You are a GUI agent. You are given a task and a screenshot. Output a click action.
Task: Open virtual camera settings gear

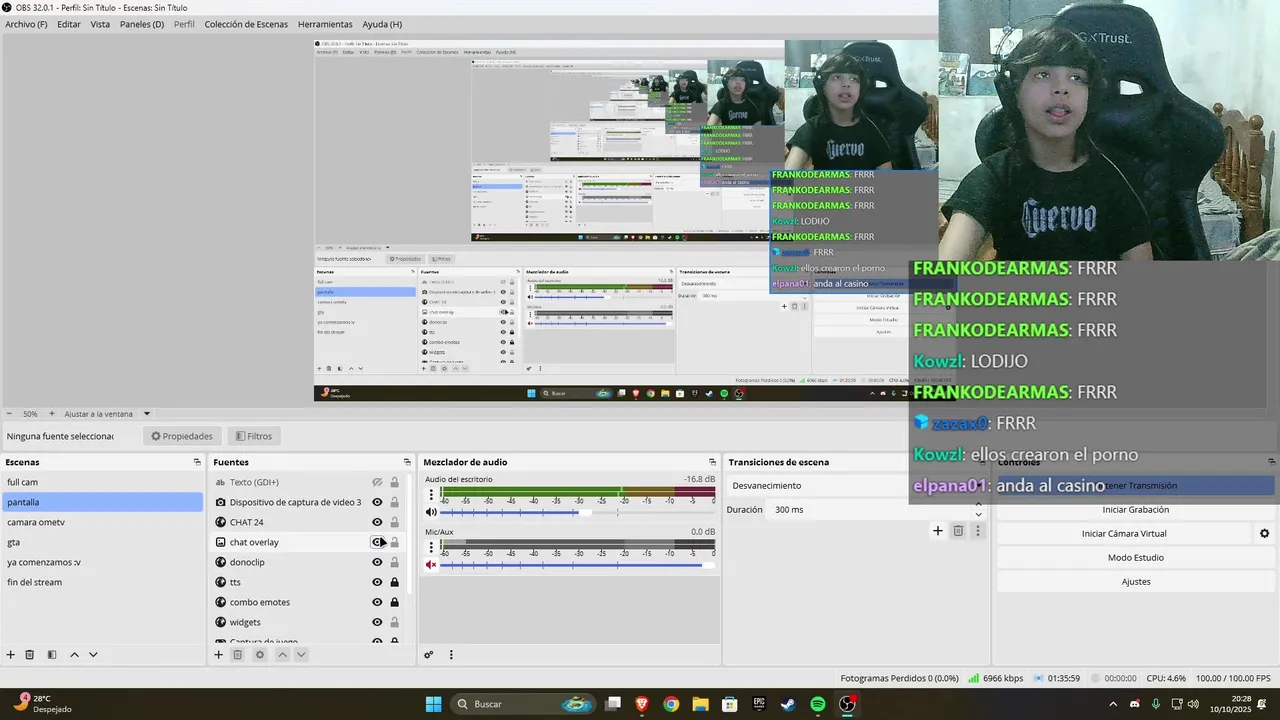[1264, 534]
